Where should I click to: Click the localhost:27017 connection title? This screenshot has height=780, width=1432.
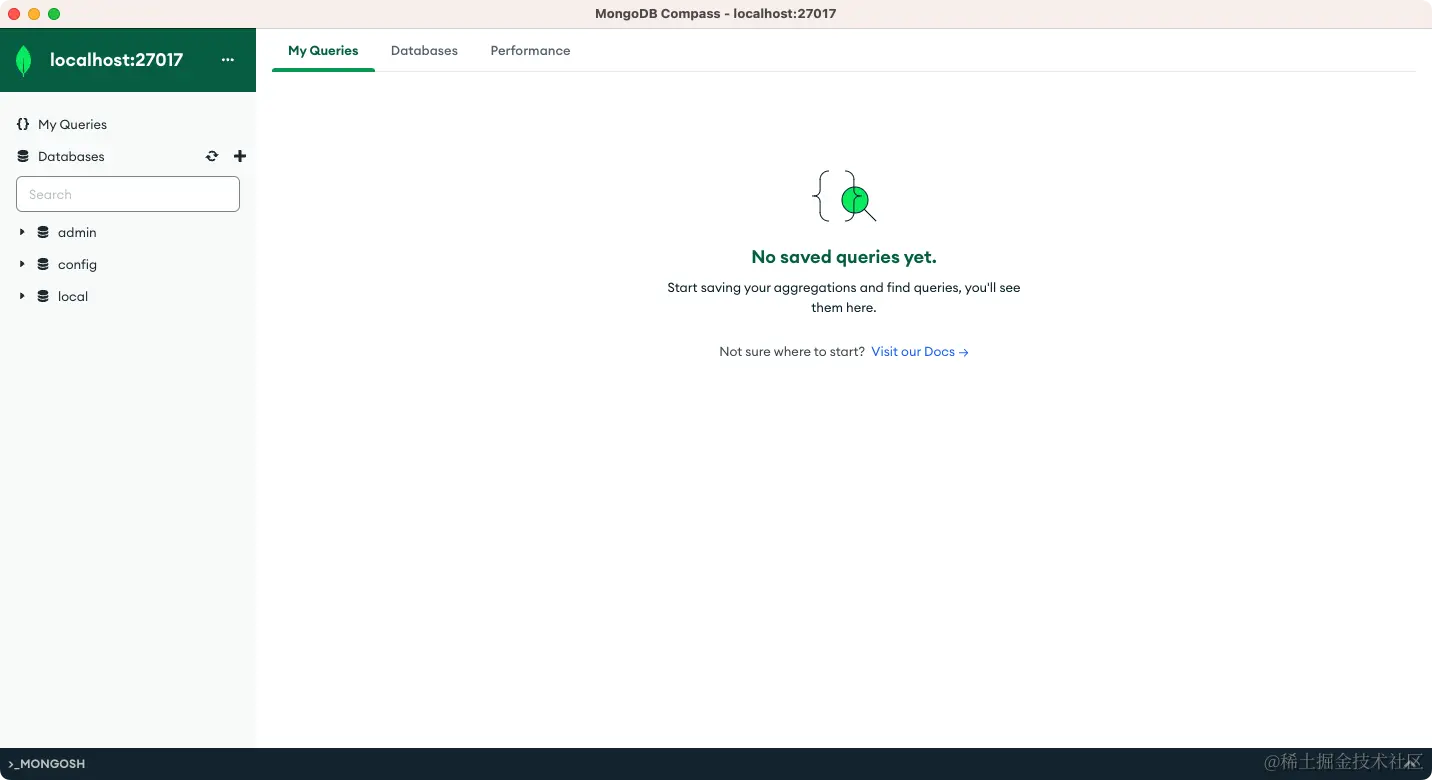(x=116, y=60)
